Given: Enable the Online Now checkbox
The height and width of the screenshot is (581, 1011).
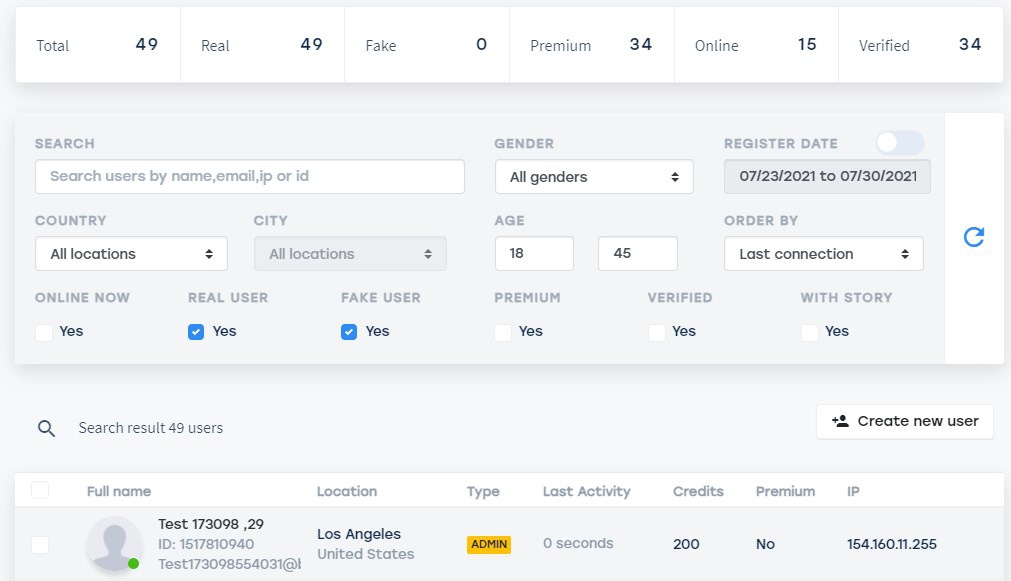Looking at the screenshot, I should coord(44,332).
